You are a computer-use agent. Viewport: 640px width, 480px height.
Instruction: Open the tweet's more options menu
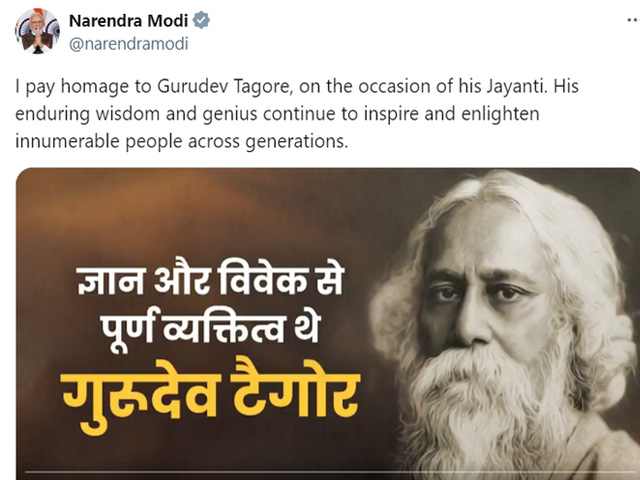(633, 20)
